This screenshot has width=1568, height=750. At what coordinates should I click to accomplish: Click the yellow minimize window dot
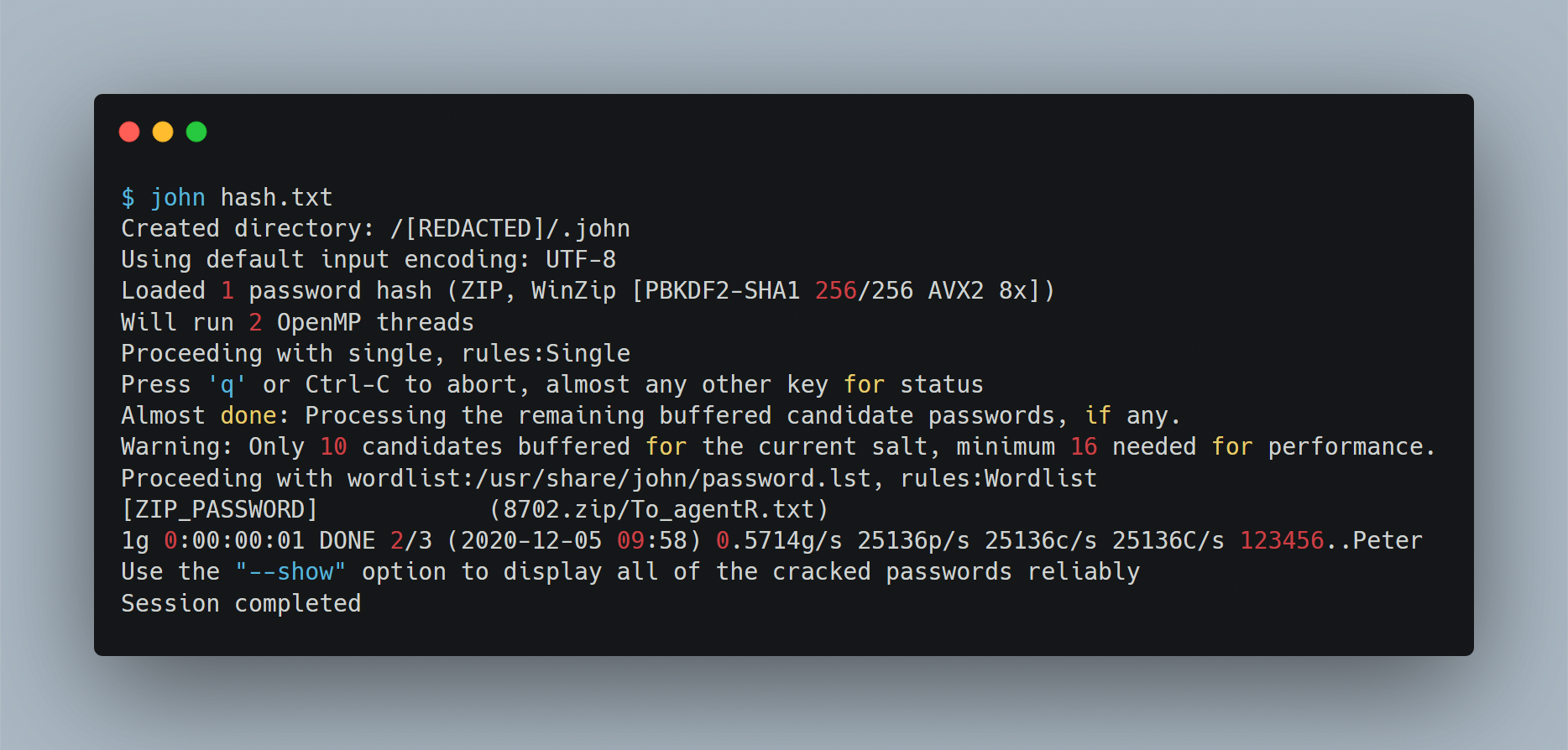pyautogui.click(x=163, y=132)
